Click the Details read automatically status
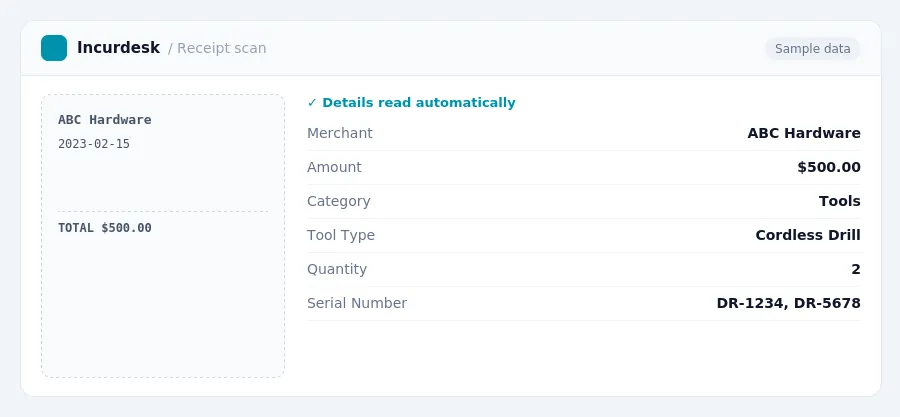Screen dimensions: 900x417 (411, 103)
